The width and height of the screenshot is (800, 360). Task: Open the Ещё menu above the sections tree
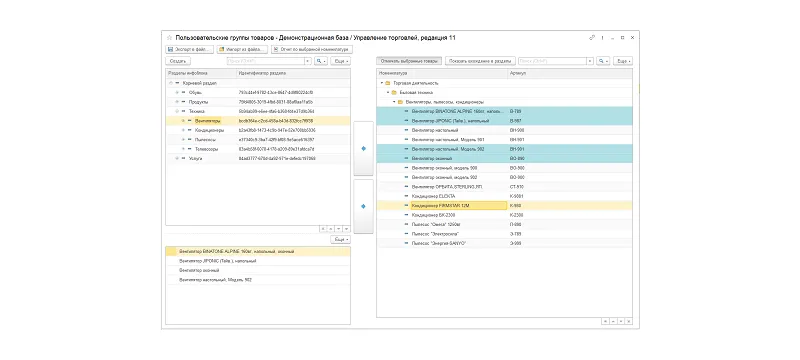pyautogui.click(x=341, y=61)
